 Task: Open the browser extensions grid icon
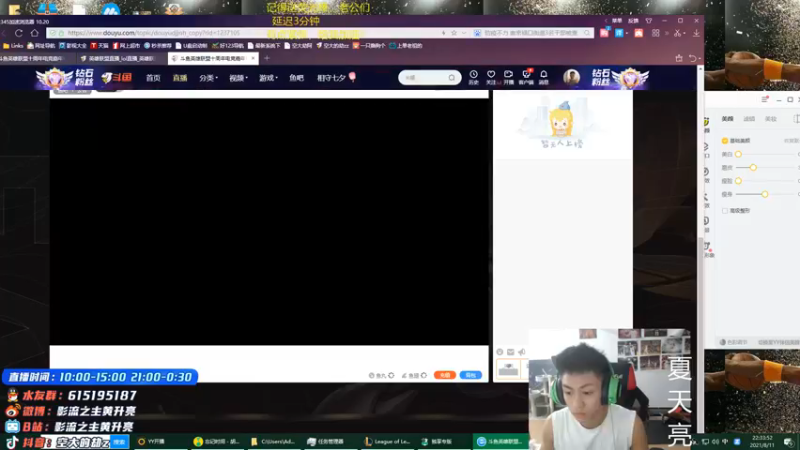coord(656,33)
